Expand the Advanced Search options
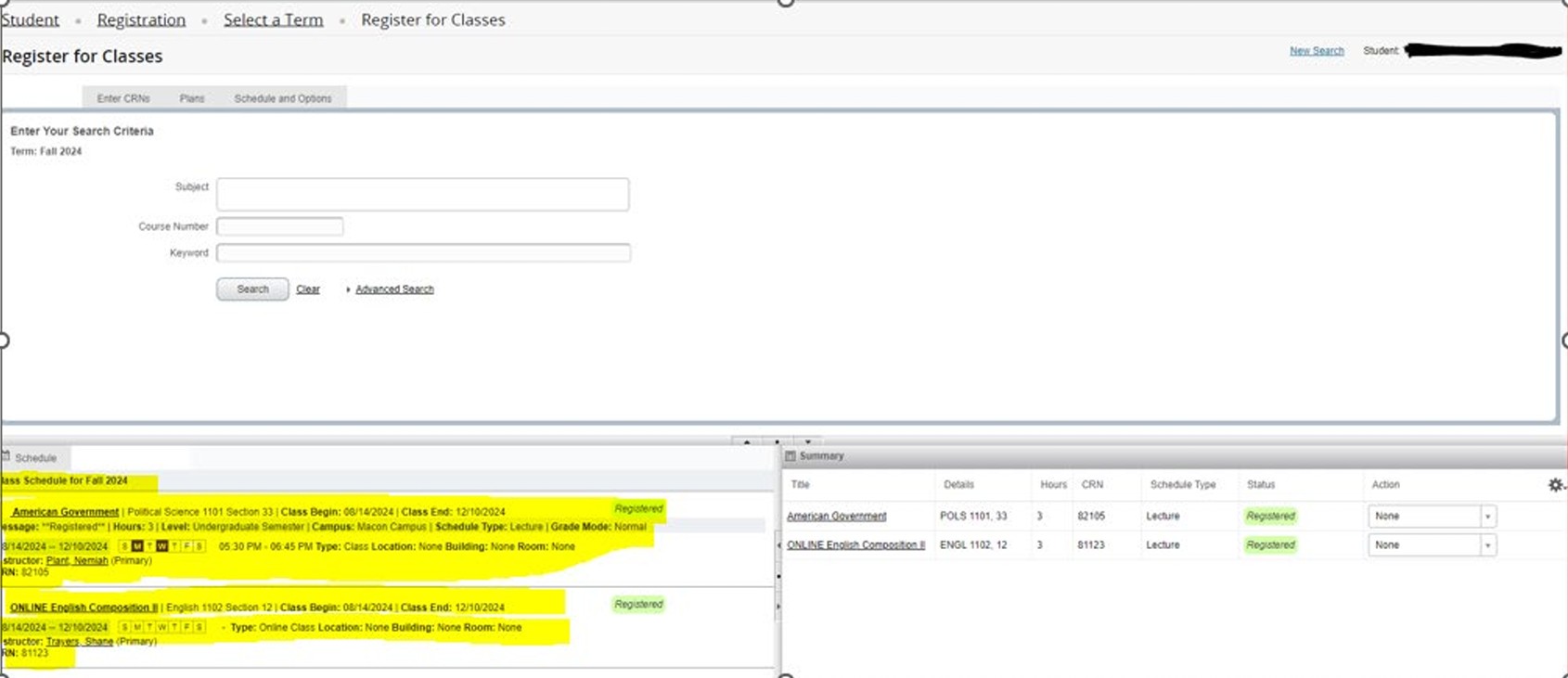The height and width of the screenshot is (678, 1568). click(393, 289)
